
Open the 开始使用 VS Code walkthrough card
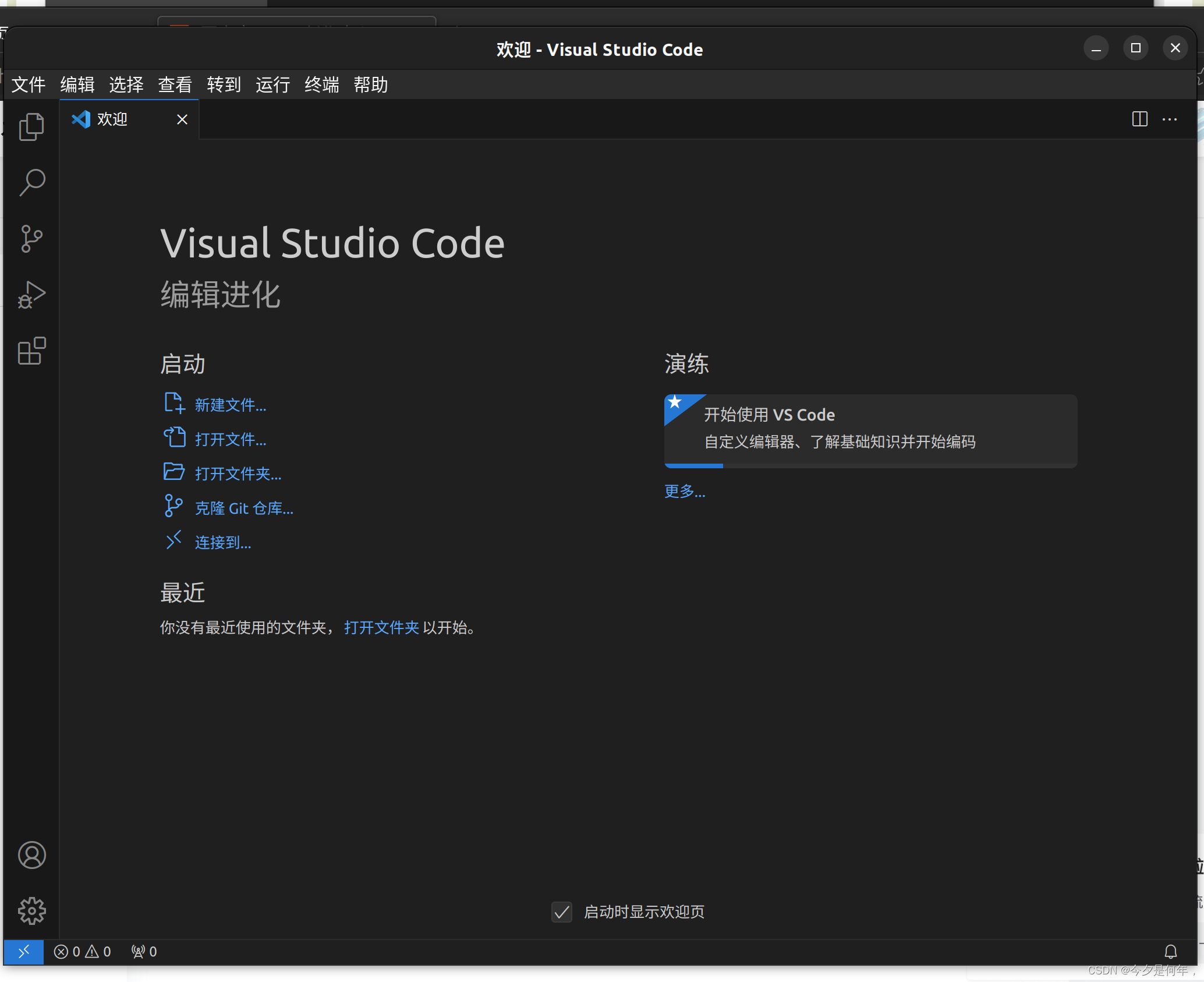870,430
